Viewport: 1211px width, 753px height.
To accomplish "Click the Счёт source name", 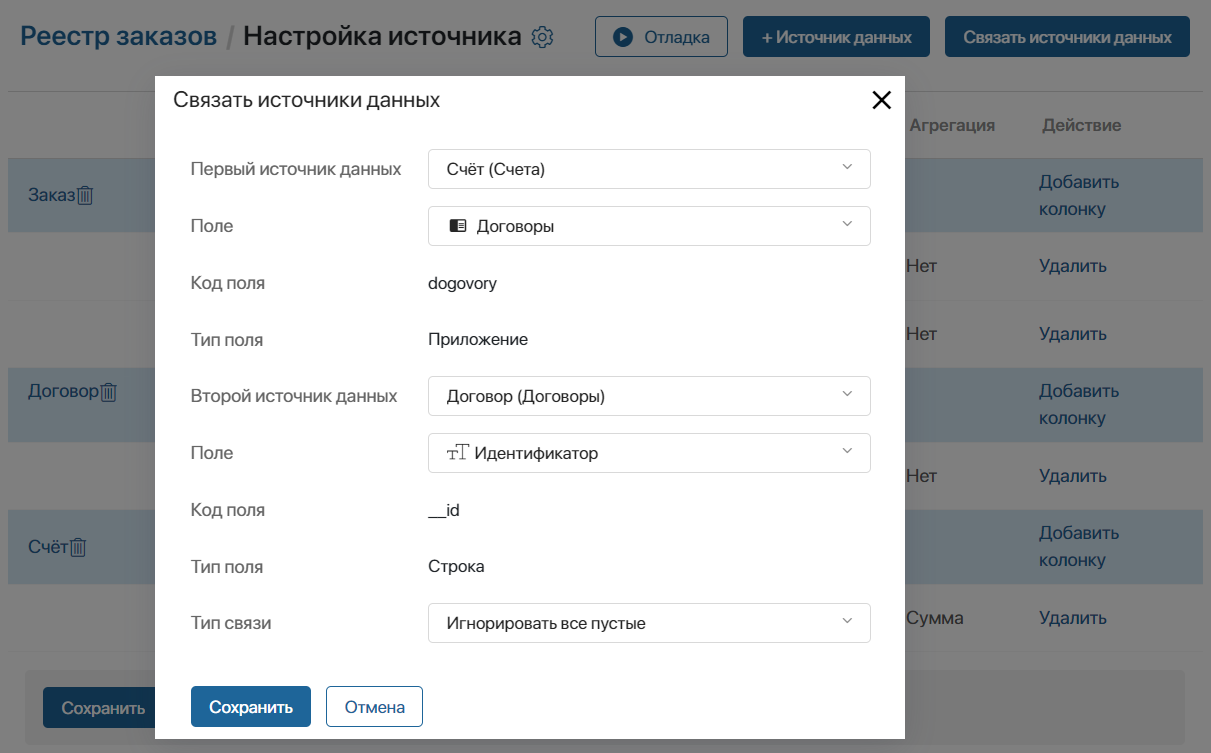I will (48, 547).
